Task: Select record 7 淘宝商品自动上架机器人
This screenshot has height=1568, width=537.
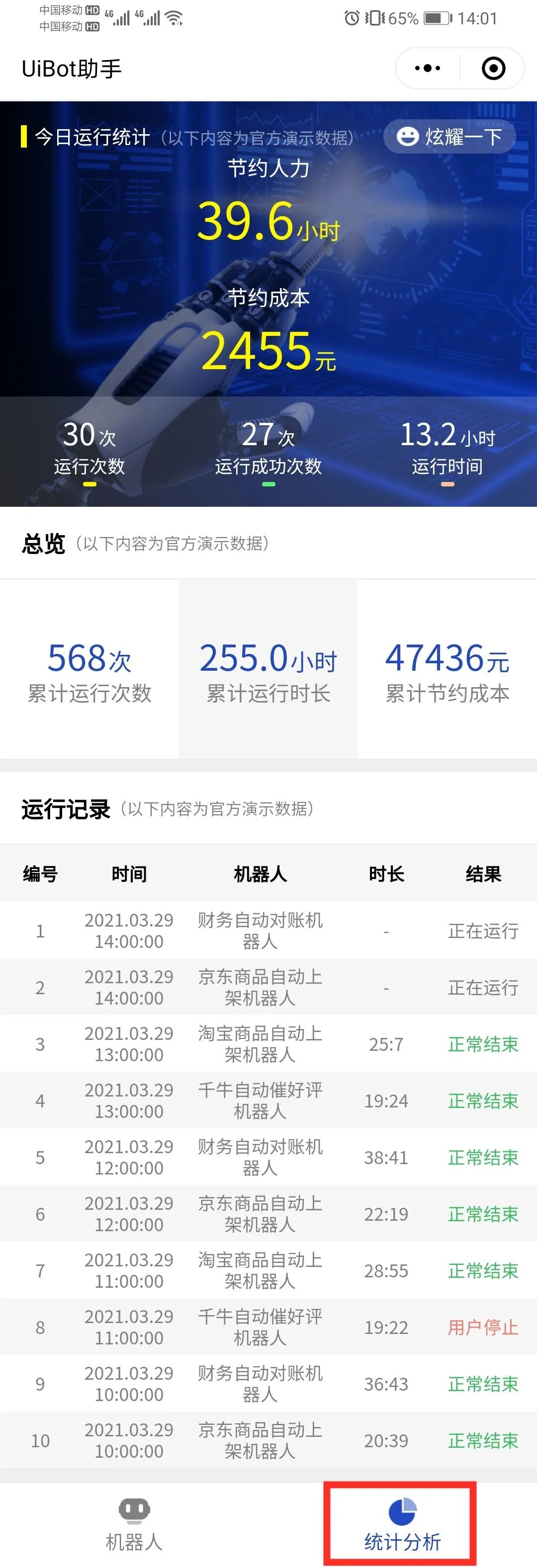Action: (x=268, y=1270)
